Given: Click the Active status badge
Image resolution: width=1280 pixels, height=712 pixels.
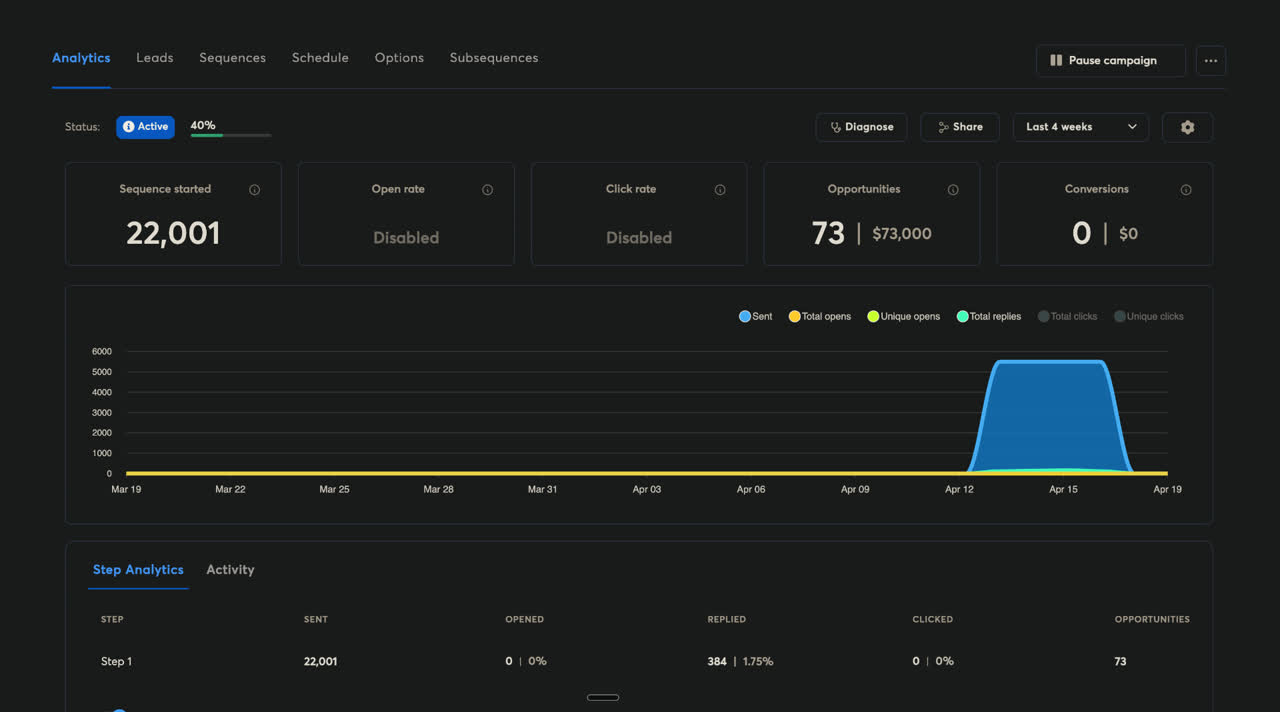Looking at the screenshot, I should 145,126.
